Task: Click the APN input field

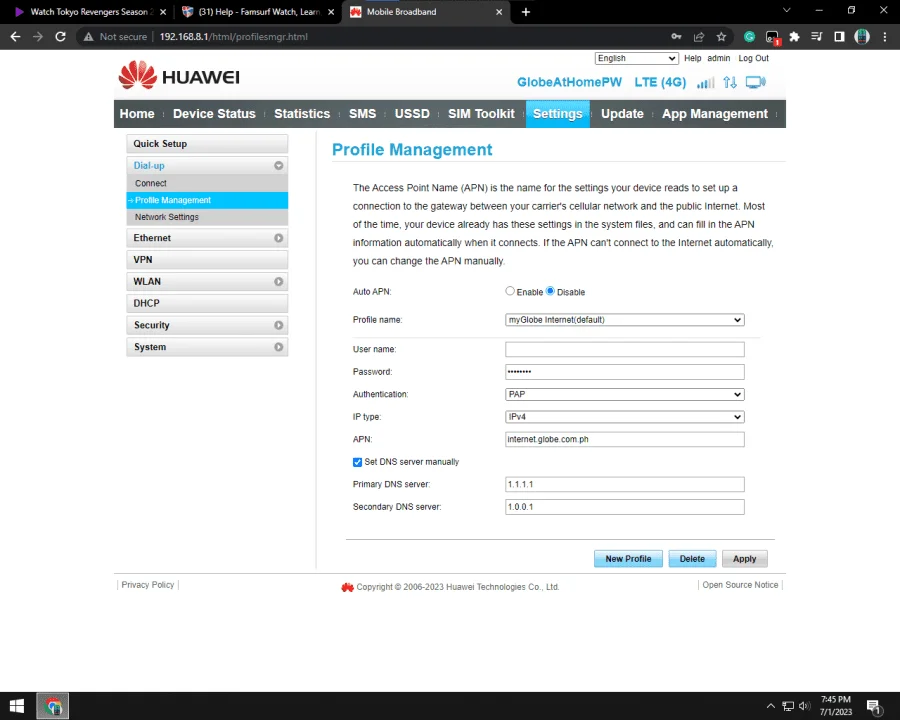Action: tap(624, 439)
